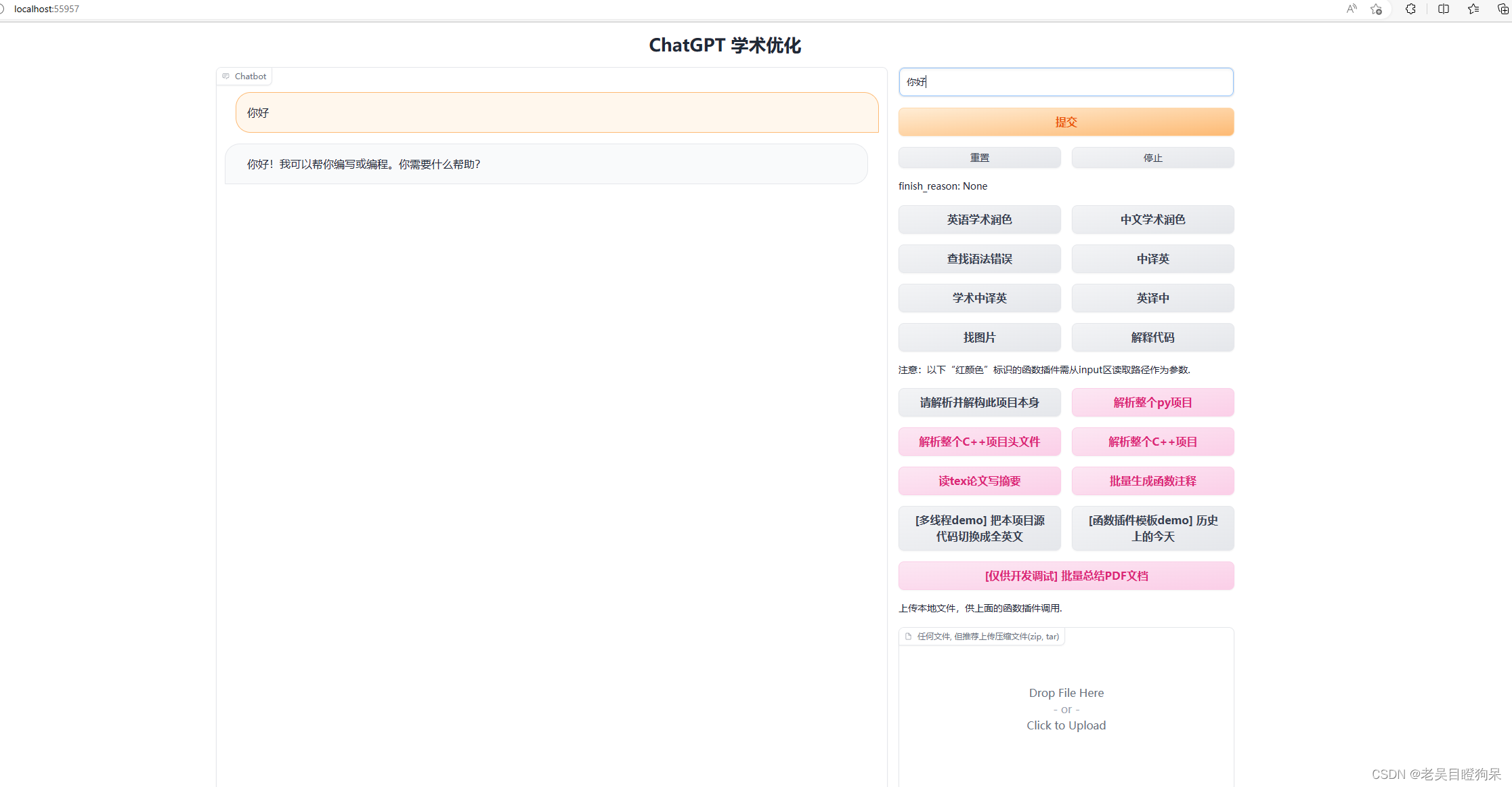Focus the text input containing 你好
Viewport: 1512px width, 787px height.
1066,82
